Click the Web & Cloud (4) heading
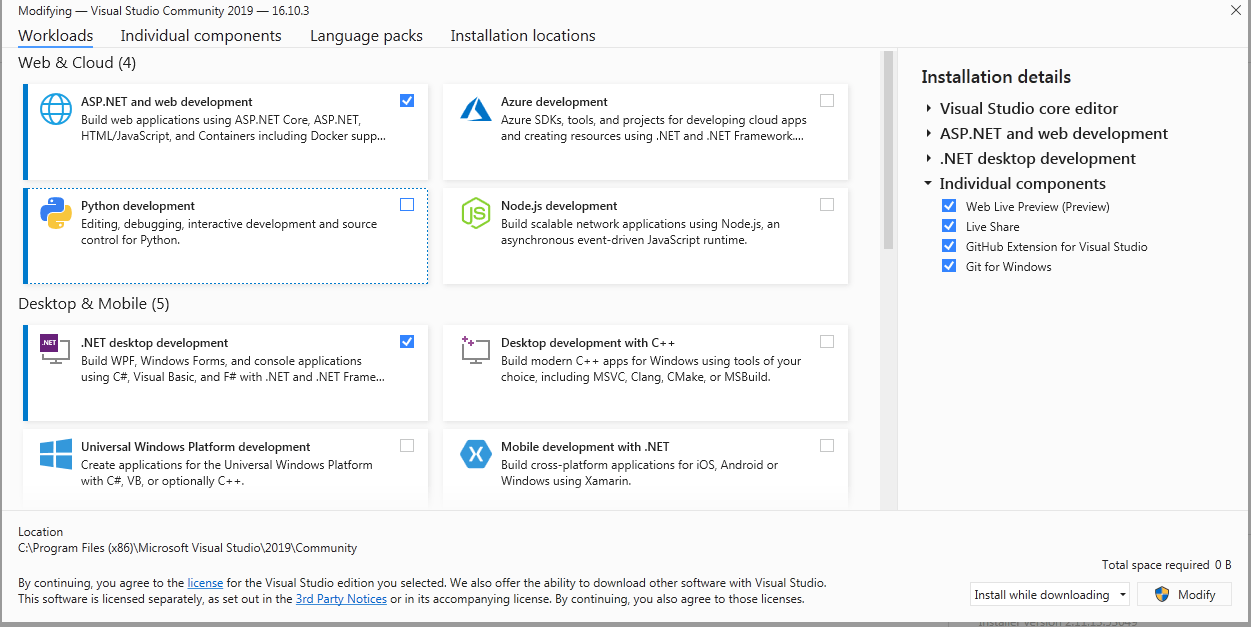The width and height of the screenshot is (1251, 627). click(x=77, y=62)
